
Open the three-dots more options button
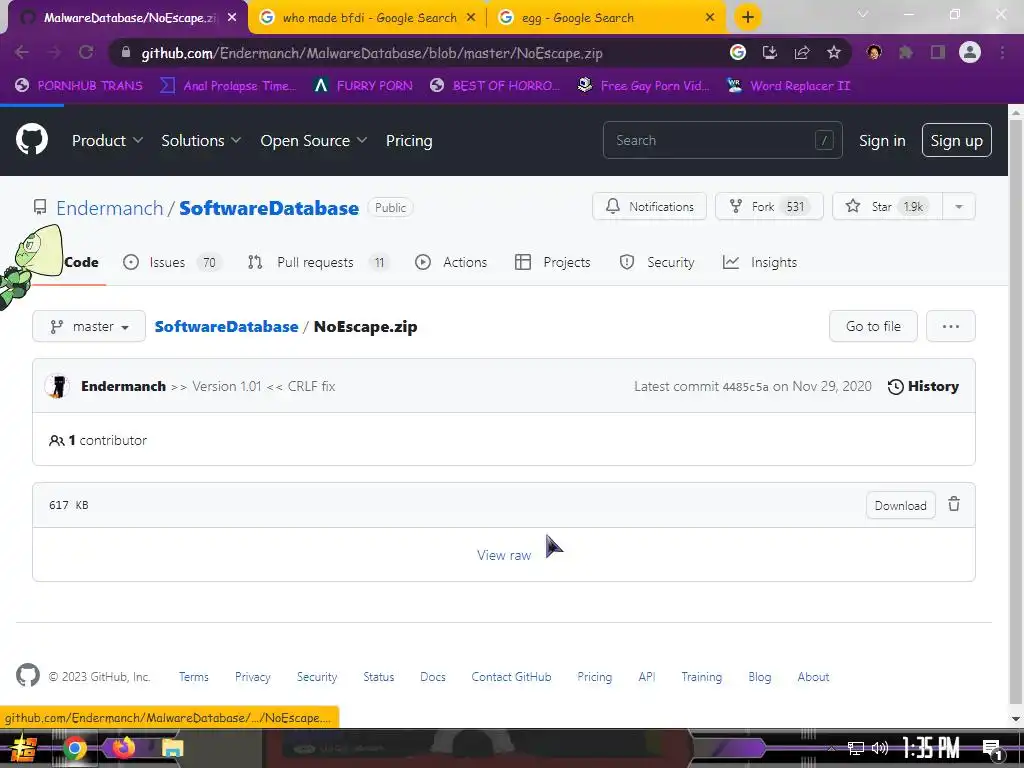pyautogui.click(x=950, y=326)
